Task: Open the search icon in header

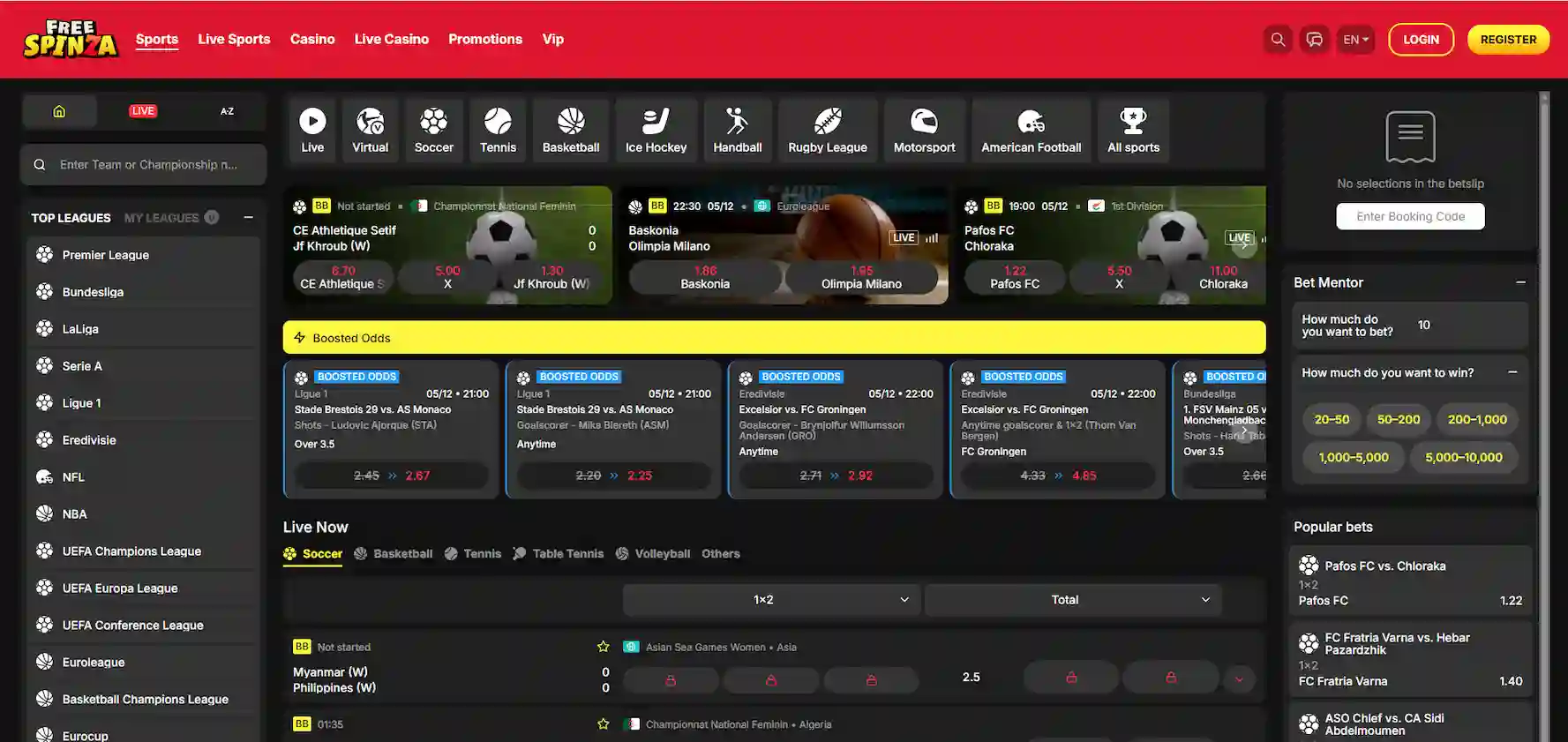Action: tap(1277, 40)
